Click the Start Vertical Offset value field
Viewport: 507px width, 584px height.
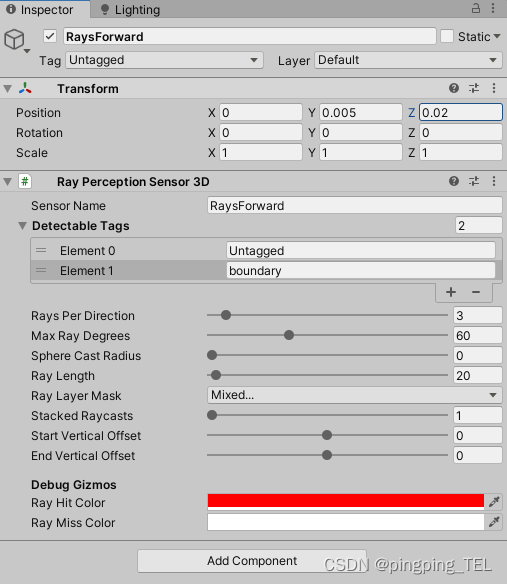pos(478,435)
